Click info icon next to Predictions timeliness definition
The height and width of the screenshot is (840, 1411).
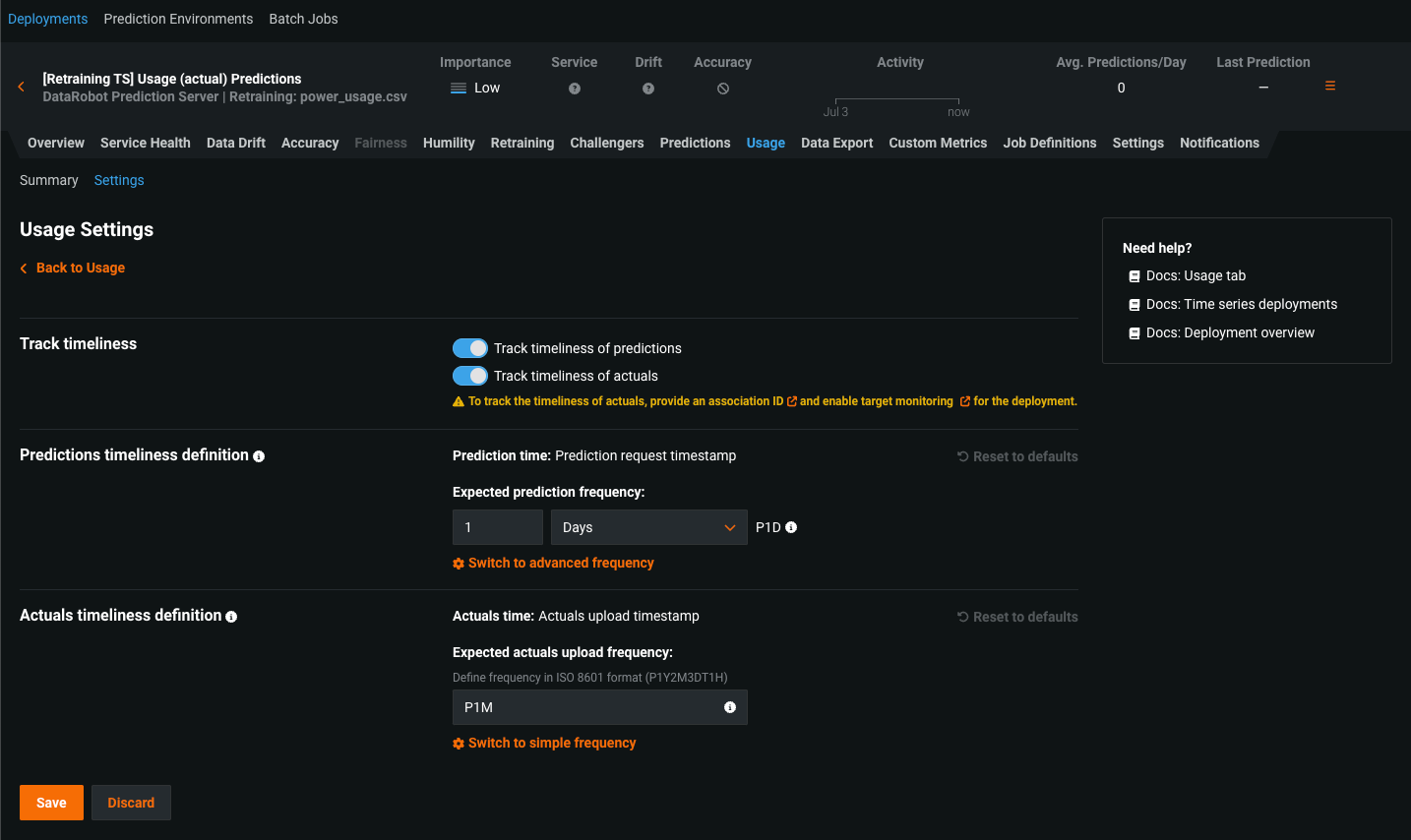[259, 456]
